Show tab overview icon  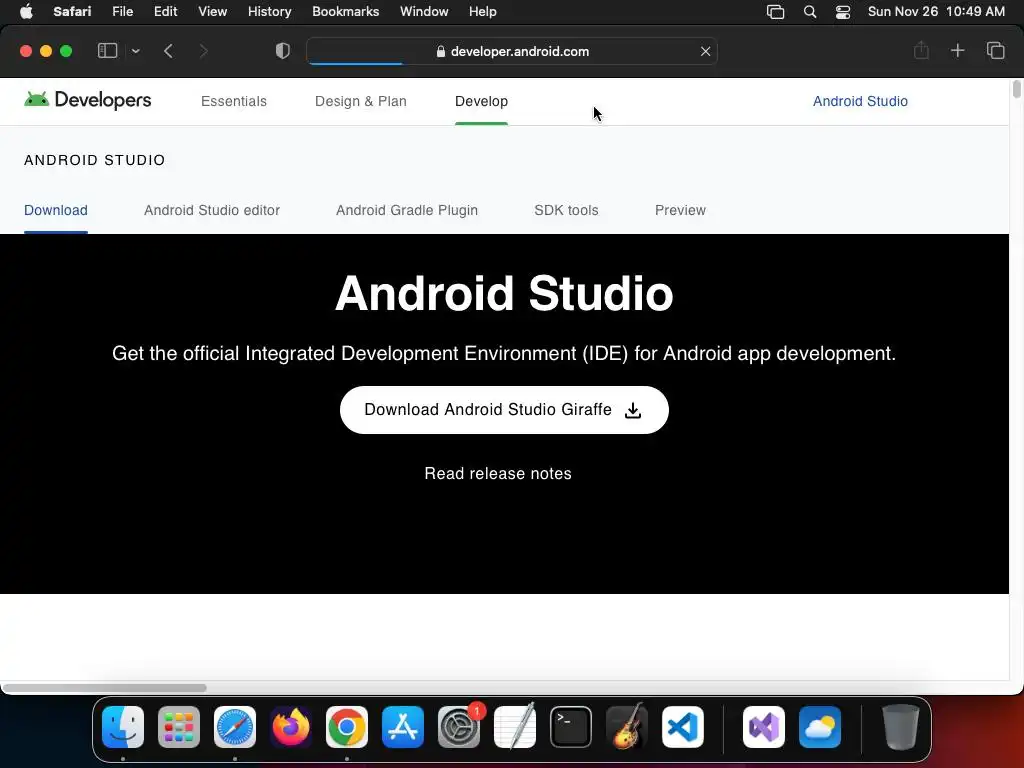(x=995, y=50)
